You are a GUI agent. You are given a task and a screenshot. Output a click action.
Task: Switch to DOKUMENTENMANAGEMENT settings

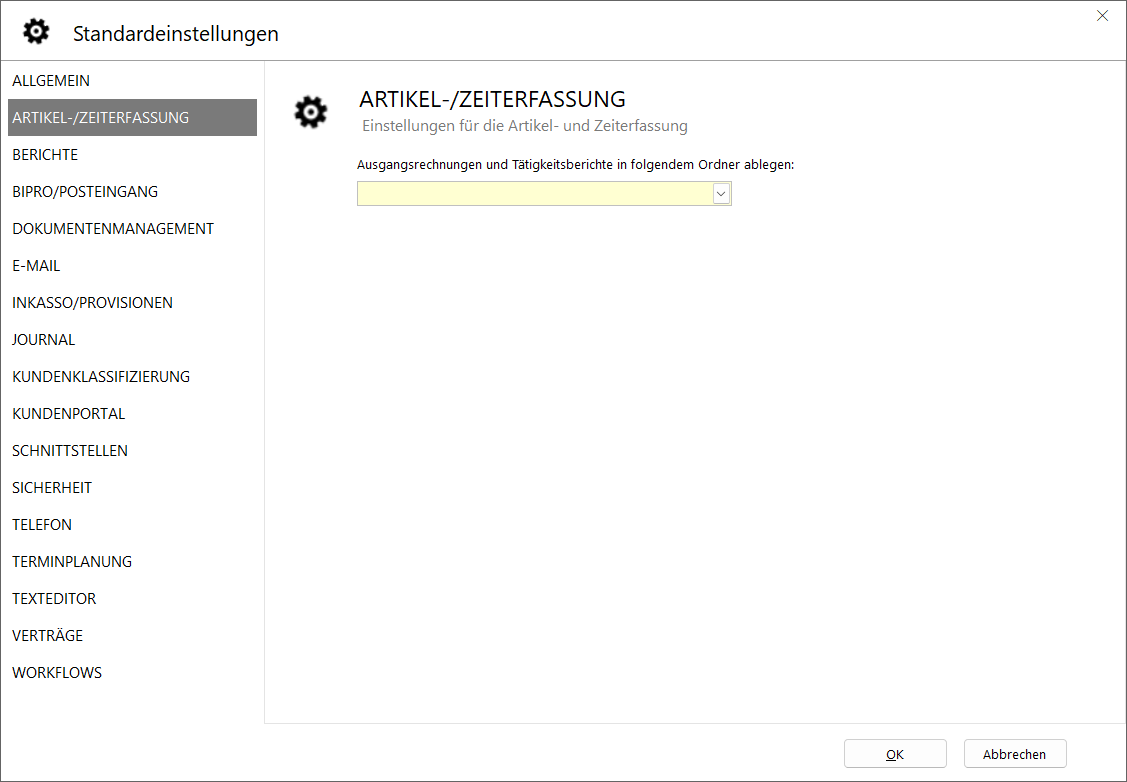(113, 229)
